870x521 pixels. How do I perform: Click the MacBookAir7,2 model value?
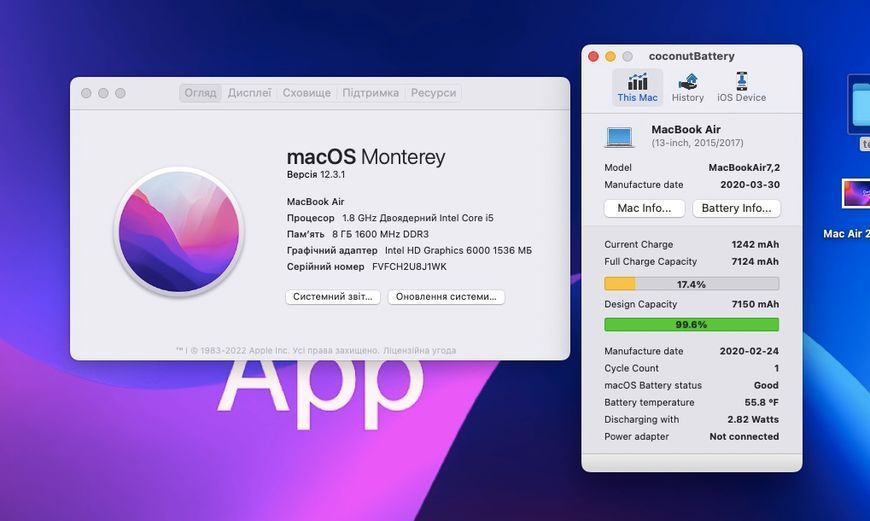tap(744, 168)
